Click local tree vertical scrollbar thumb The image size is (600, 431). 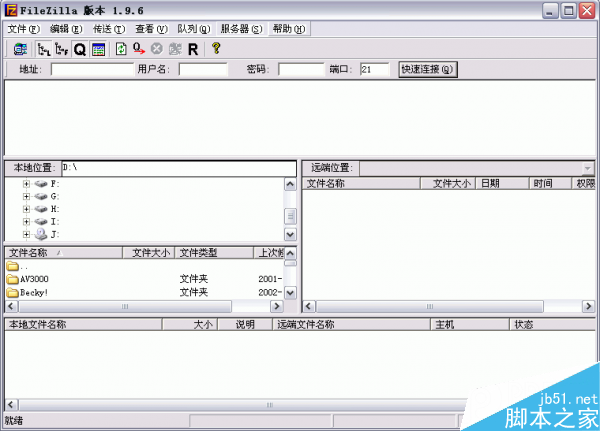pyautogui.click(x=290, y=216)
